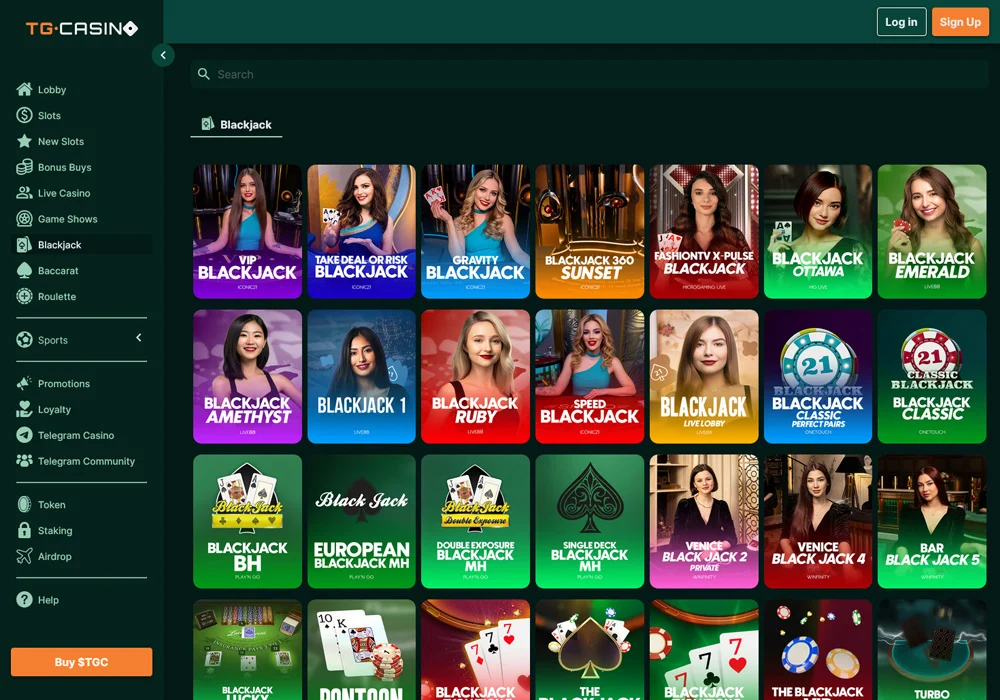Image resolution: width=1000 pixels, height=700 pixels.
Task: Collapse the sidebar using the left chevron
Action: (x=163, y=55)
